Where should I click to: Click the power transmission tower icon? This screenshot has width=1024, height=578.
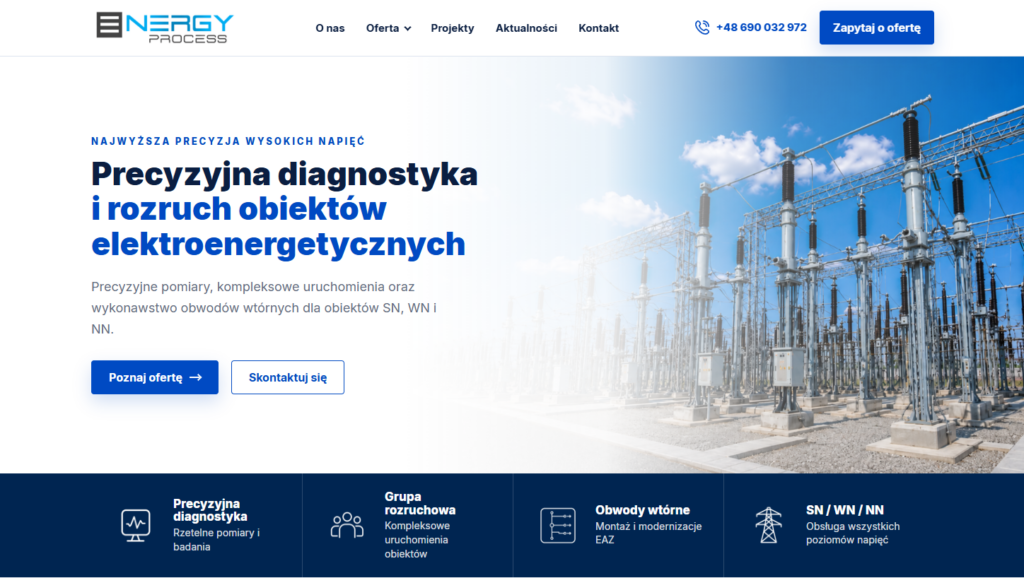click(x=769, y=525)
